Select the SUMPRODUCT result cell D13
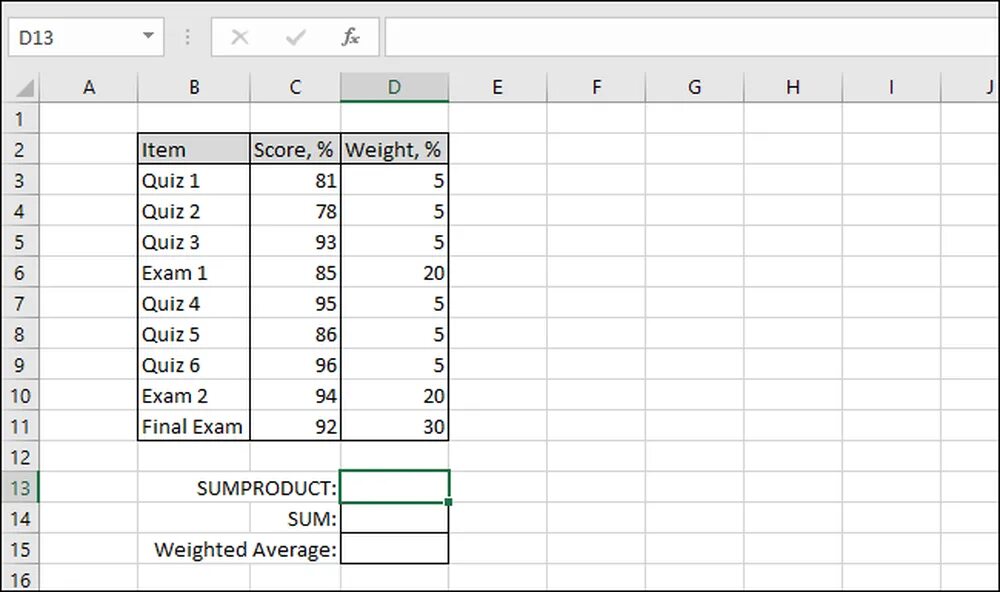The width and height of the screenshot is (1000, 592). [395, 487]
